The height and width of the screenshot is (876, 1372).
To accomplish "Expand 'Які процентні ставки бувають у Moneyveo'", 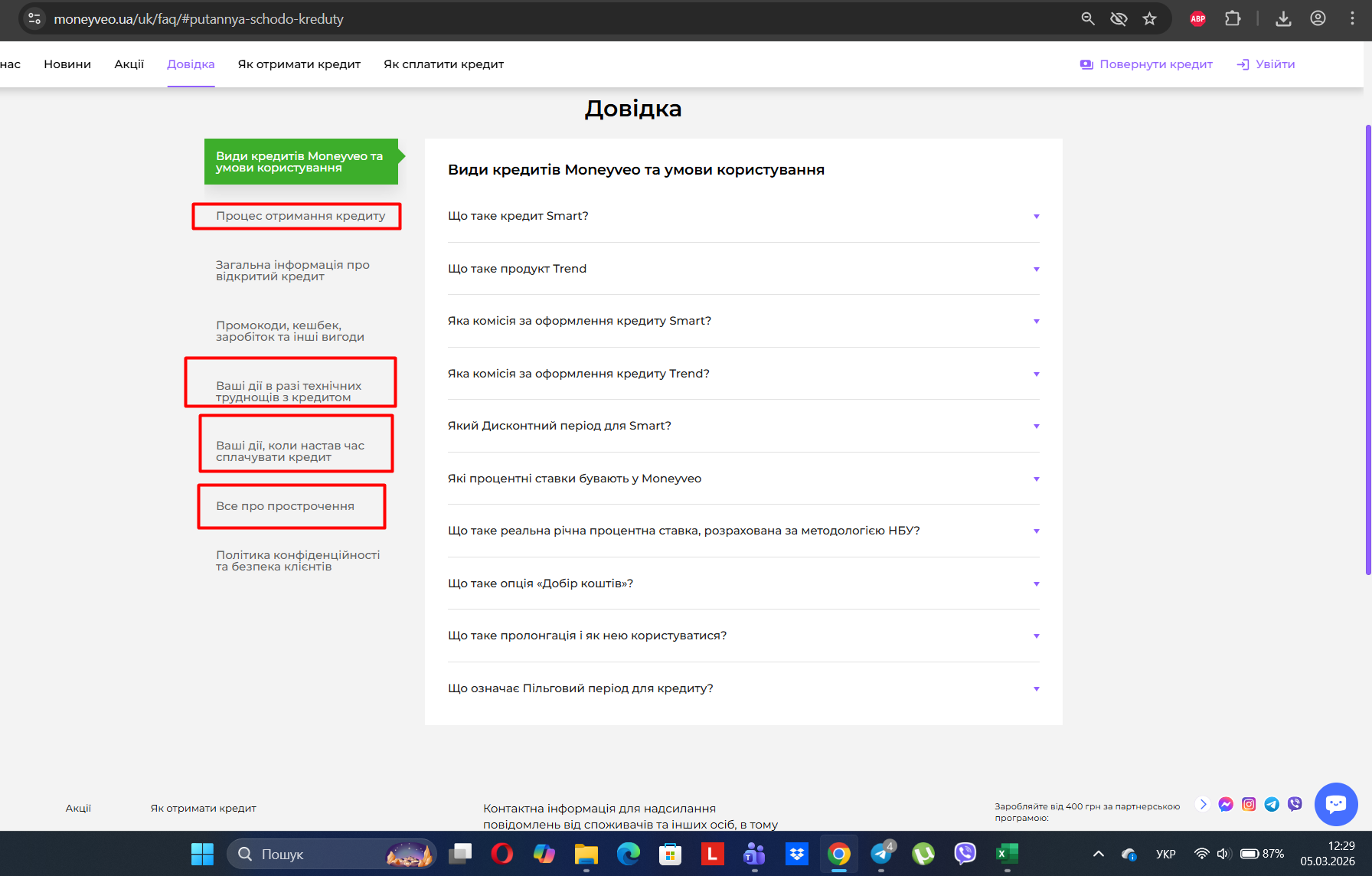I will [x=743, y=479].
